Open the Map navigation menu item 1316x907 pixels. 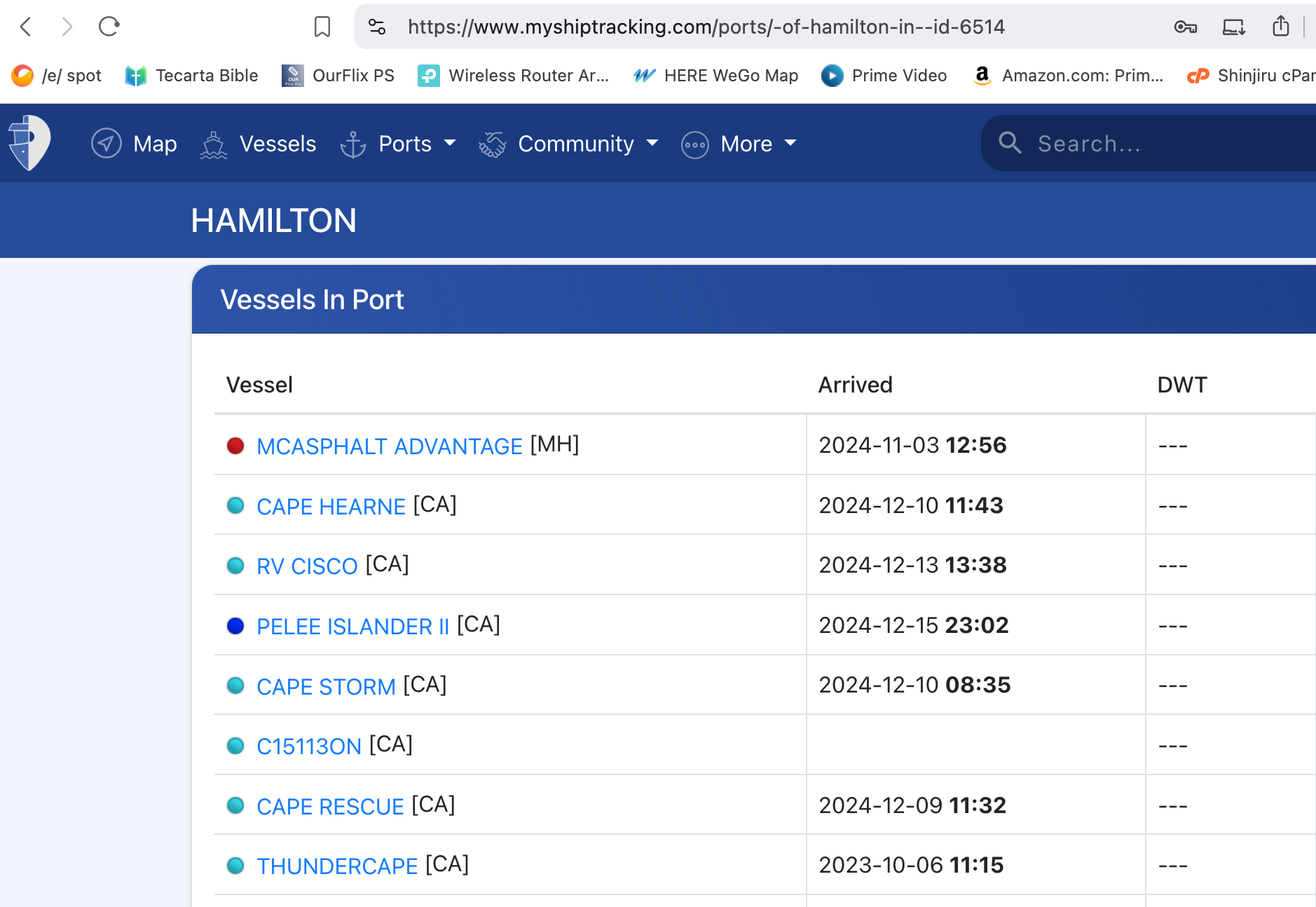coord(155,144)
